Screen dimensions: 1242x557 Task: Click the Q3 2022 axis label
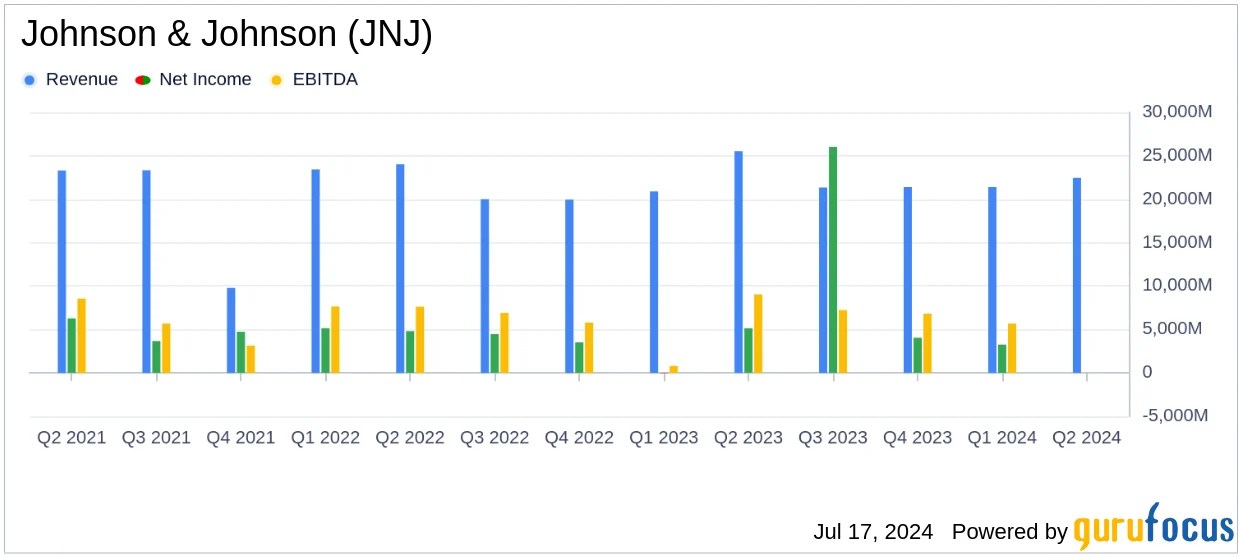tap(494, 438)
